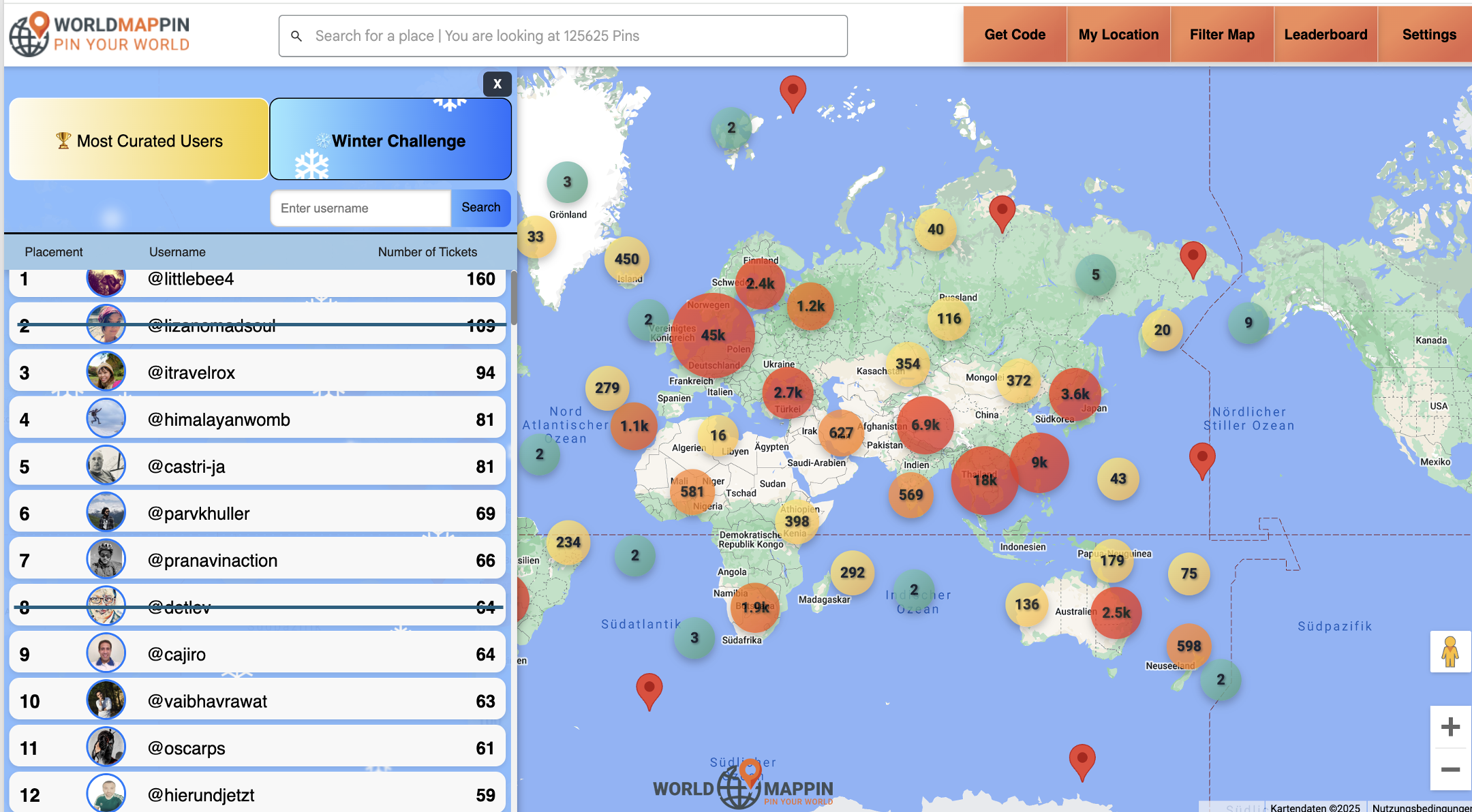Click the 2.4k cluster near Finland
The width and height of the screenshot is (1472, 812).
coord(760,284)
